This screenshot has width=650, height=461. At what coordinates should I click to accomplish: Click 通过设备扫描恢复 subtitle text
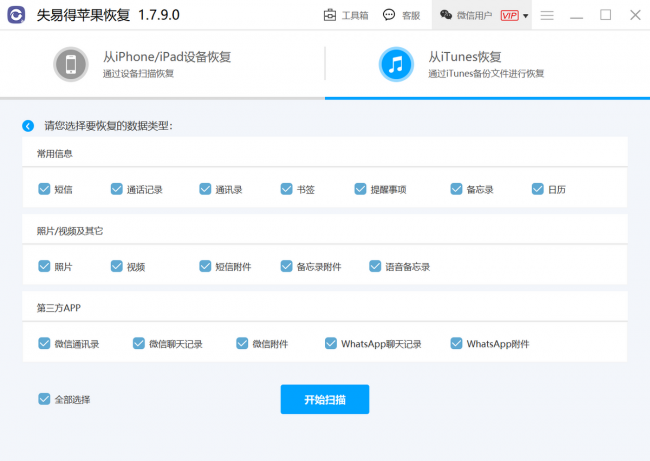click(x=138, y=74)
